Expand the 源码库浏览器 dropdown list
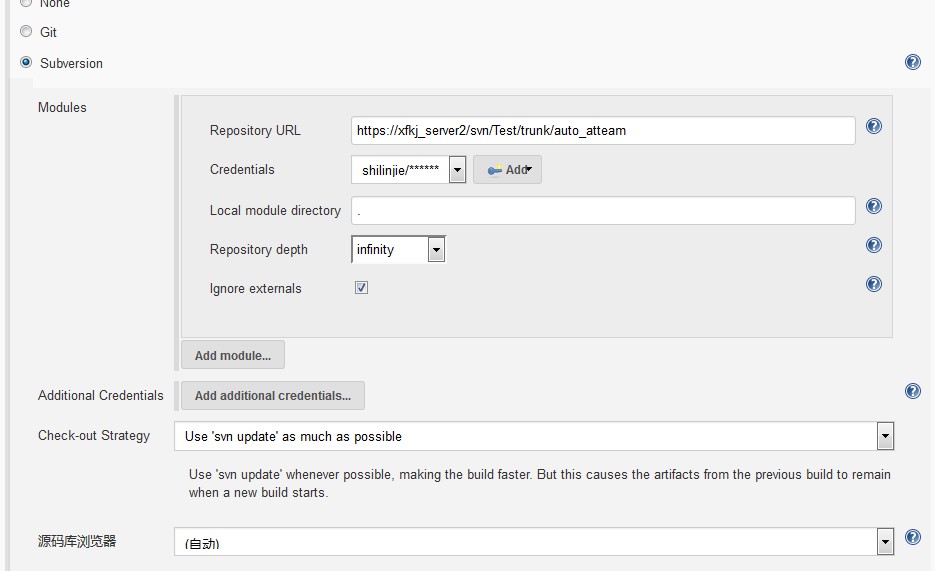This screenshot has width=935, height=571. coord(535,542)
